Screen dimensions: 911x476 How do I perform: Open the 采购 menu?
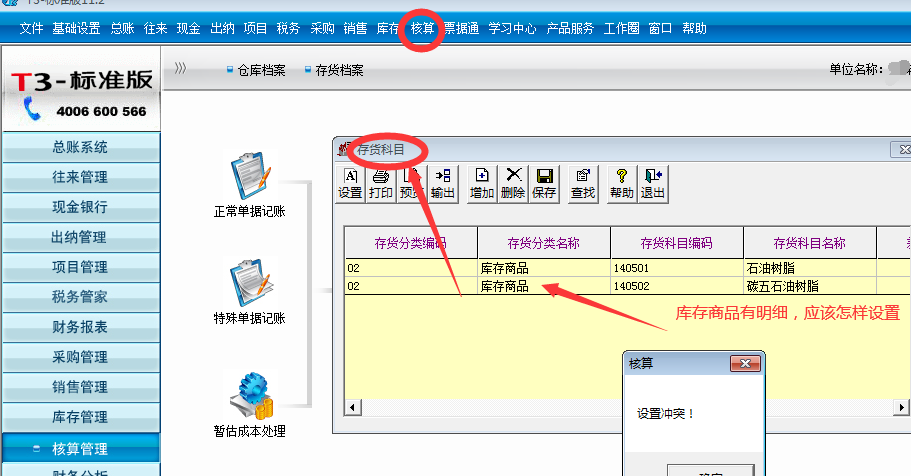coord(322,28)
